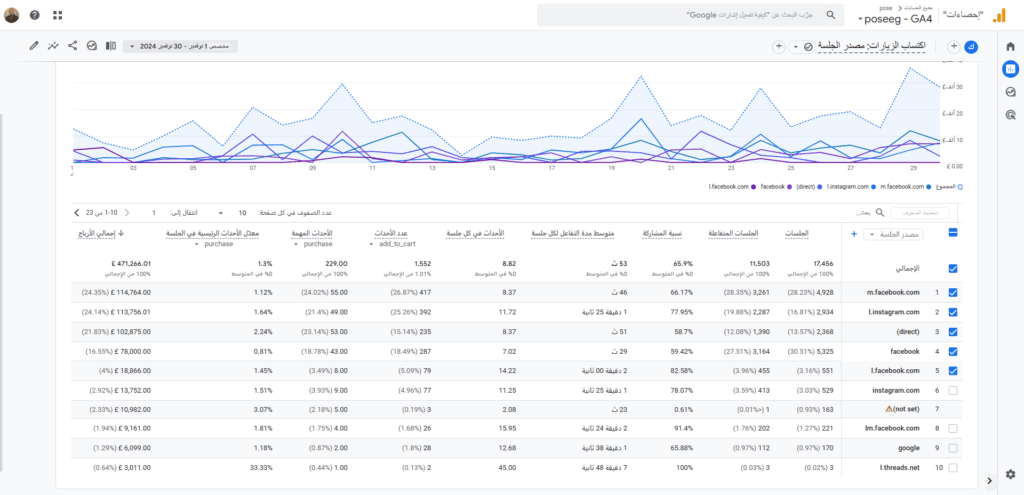This screenshot has width=1024, height=495.
Task: Sort by the الجلسات column header
Action: [797, 233]
